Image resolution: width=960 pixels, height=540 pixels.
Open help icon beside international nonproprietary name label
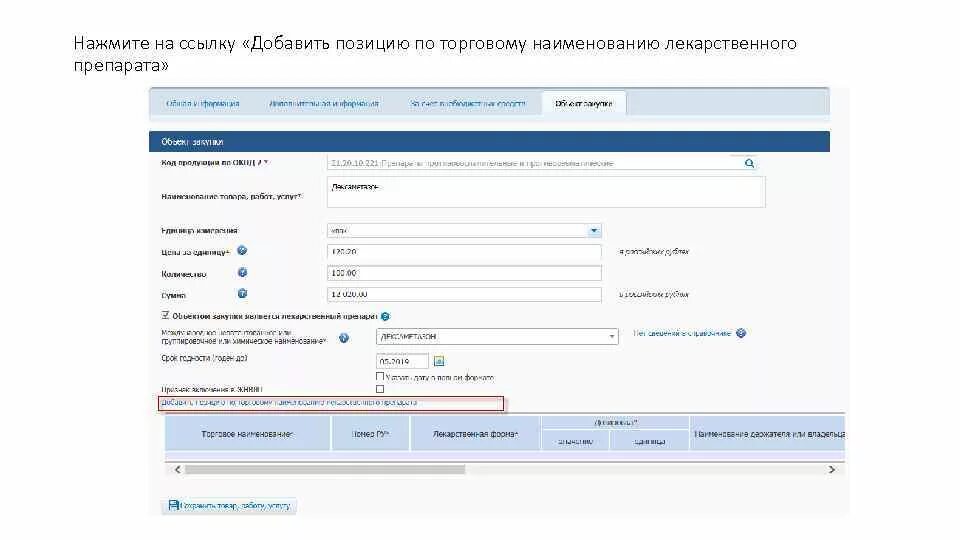tap(344, 338)
